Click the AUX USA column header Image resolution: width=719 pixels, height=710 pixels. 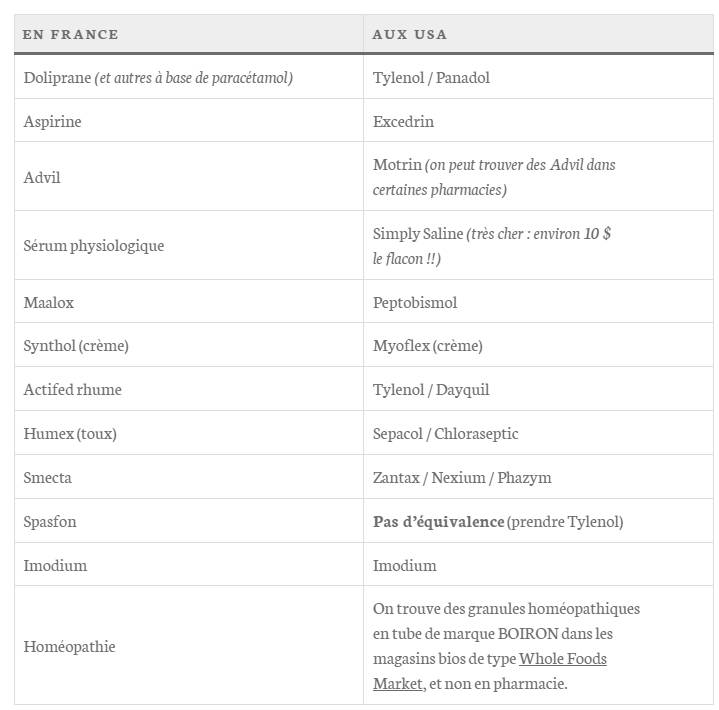click(x=410, y=34)
